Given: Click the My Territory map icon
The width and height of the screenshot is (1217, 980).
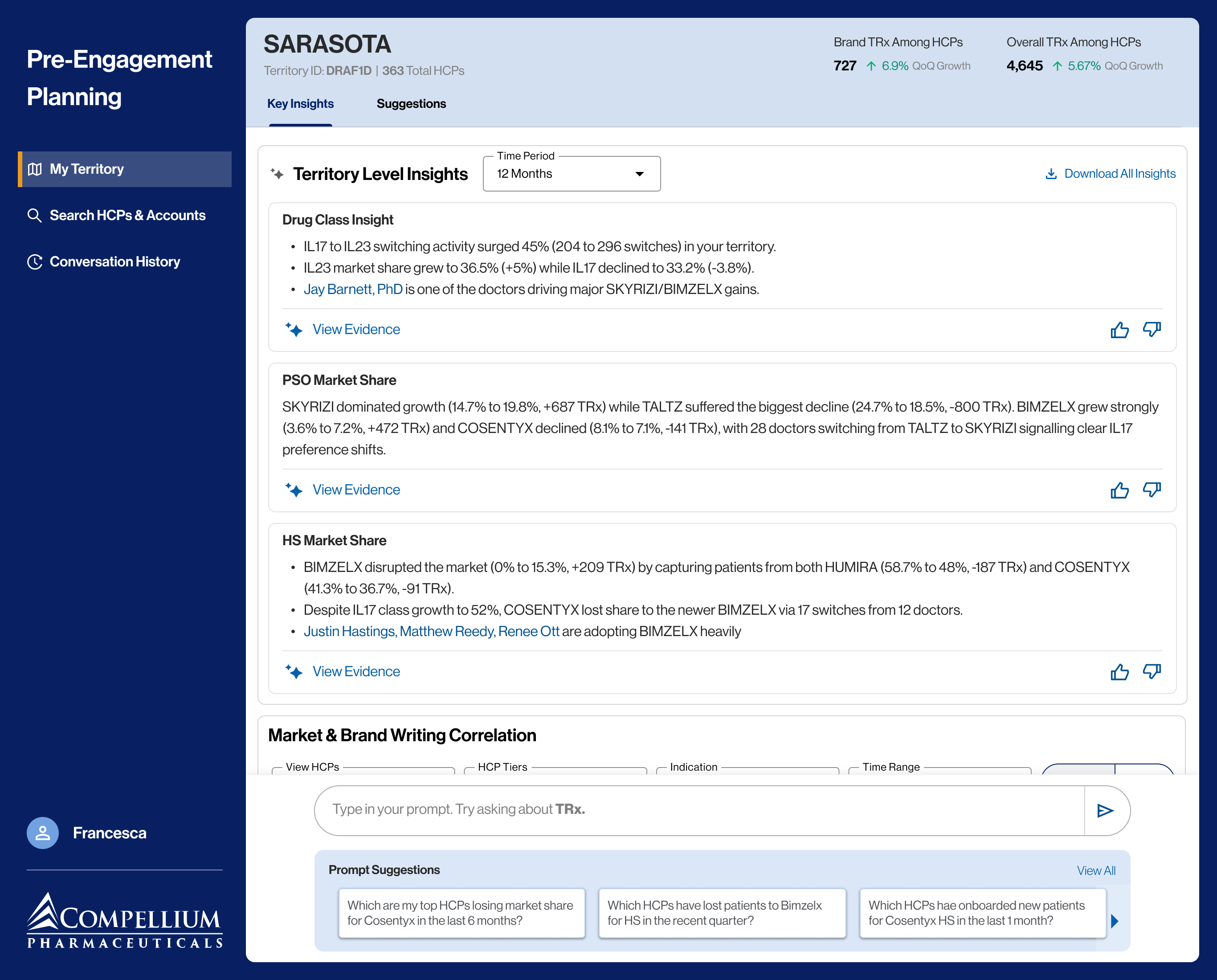Looking at the screenshot, I should [x=35, y=169].
